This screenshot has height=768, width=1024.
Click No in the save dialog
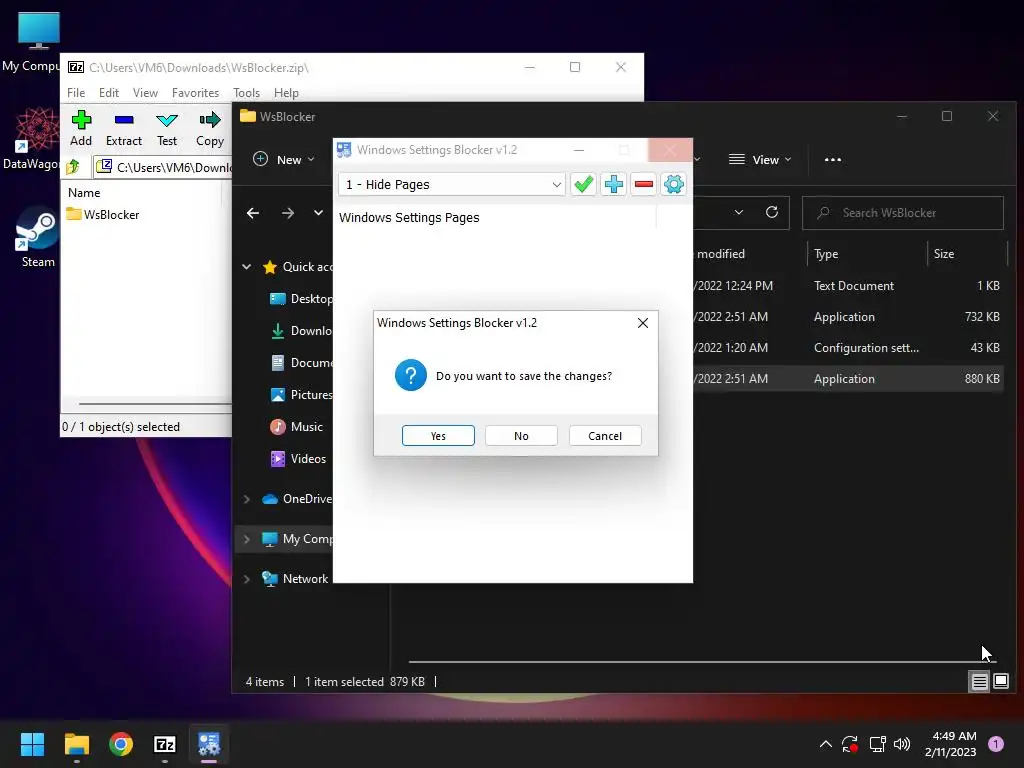521,436
